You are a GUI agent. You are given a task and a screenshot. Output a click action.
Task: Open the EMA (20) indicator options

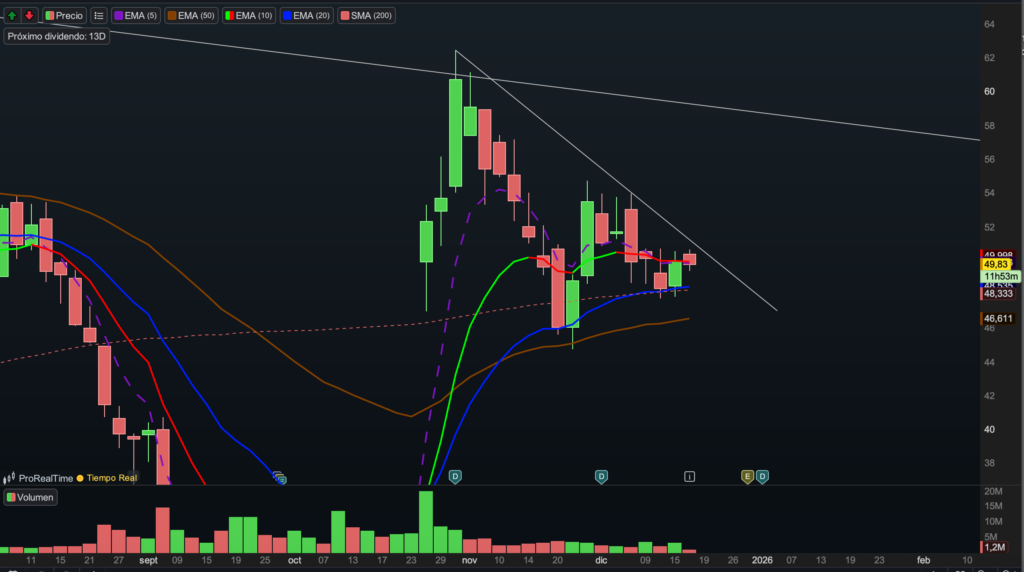[308, 16]
